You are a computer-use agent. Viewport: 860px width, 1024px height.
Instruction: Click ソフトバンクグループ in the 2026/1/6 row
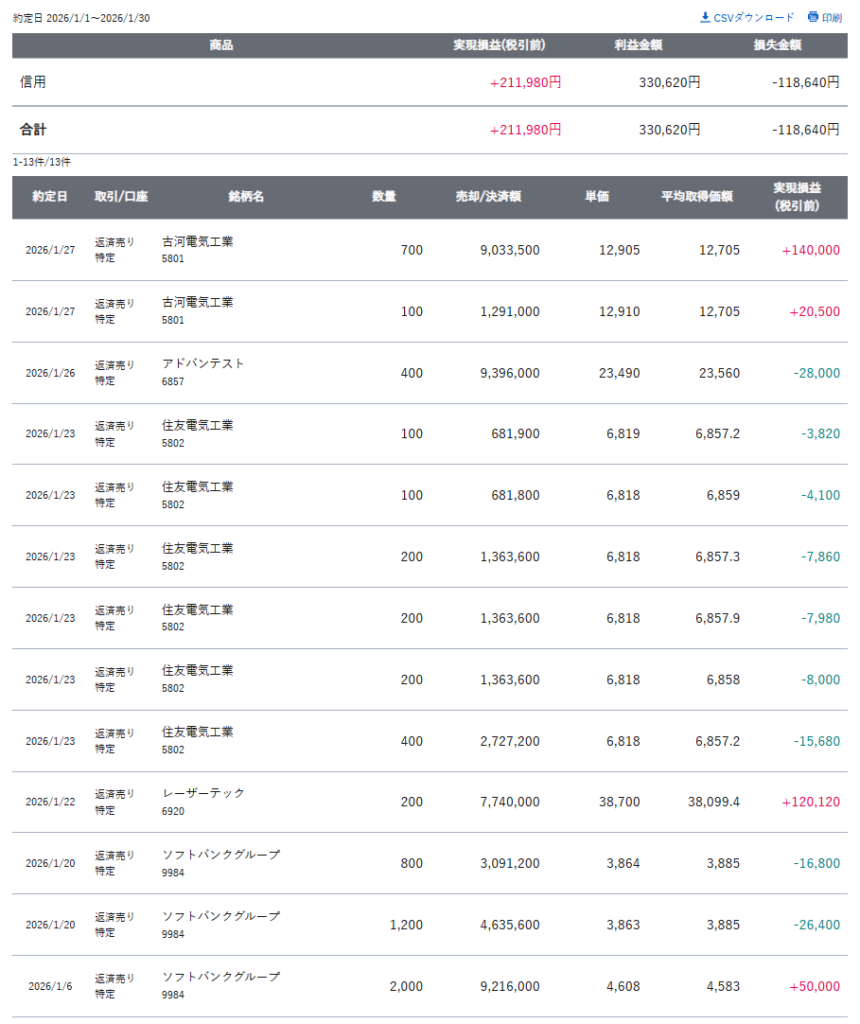tap(221, 977)
